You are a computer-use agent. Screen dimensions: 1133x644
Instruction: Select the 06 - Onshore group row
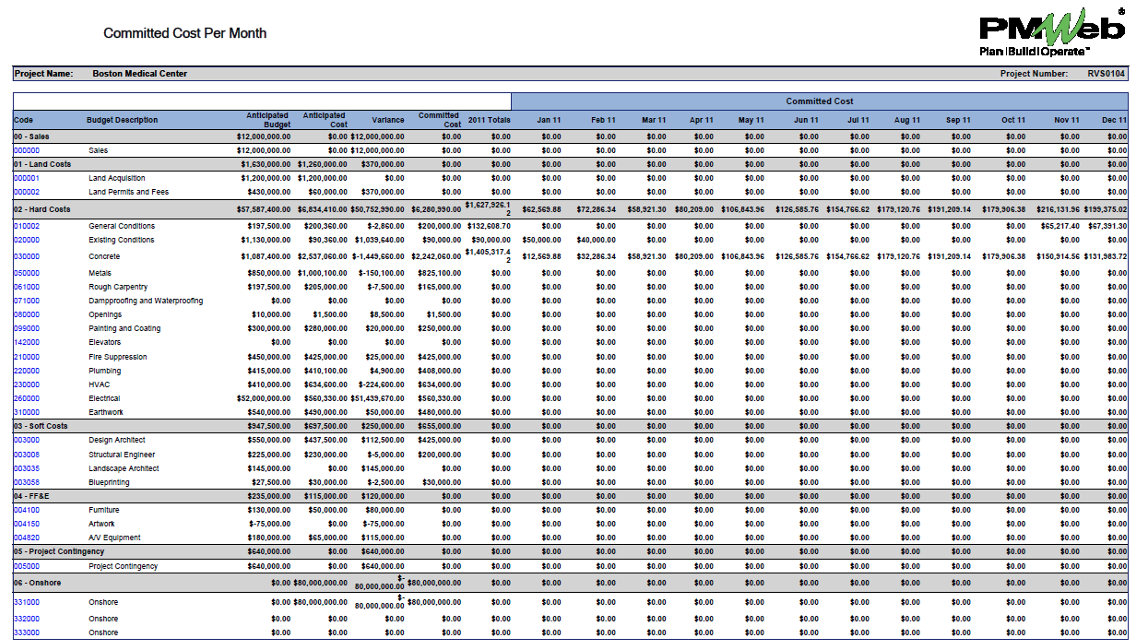coord(570,583)
